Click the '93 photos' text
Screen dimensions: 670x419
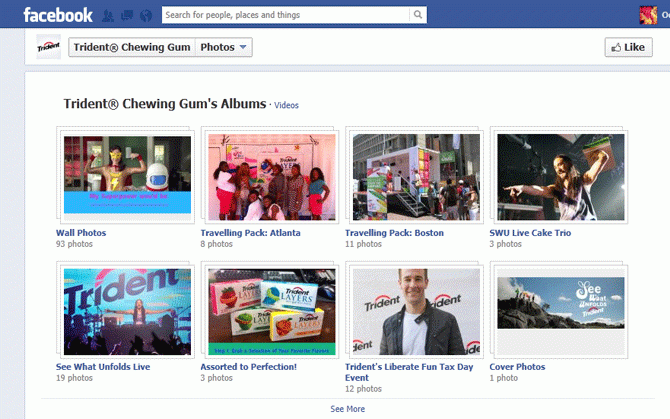click(74, 244)
